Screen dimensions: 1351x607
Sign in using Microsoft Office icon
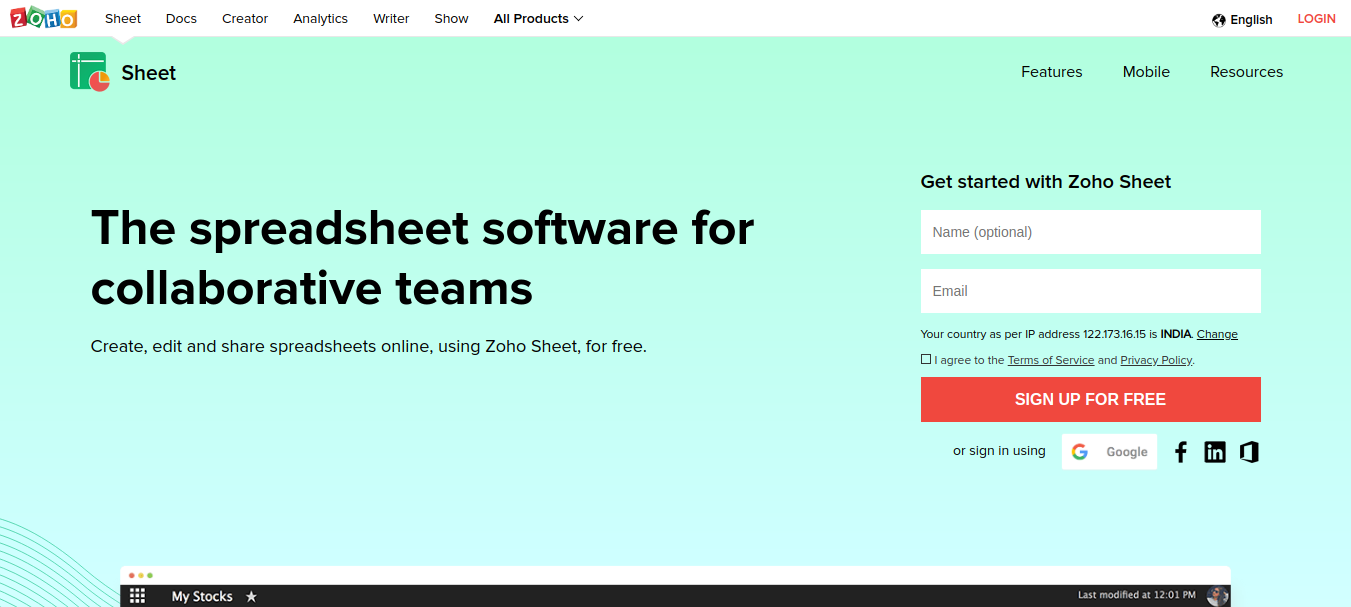[x=1249, y=452]
